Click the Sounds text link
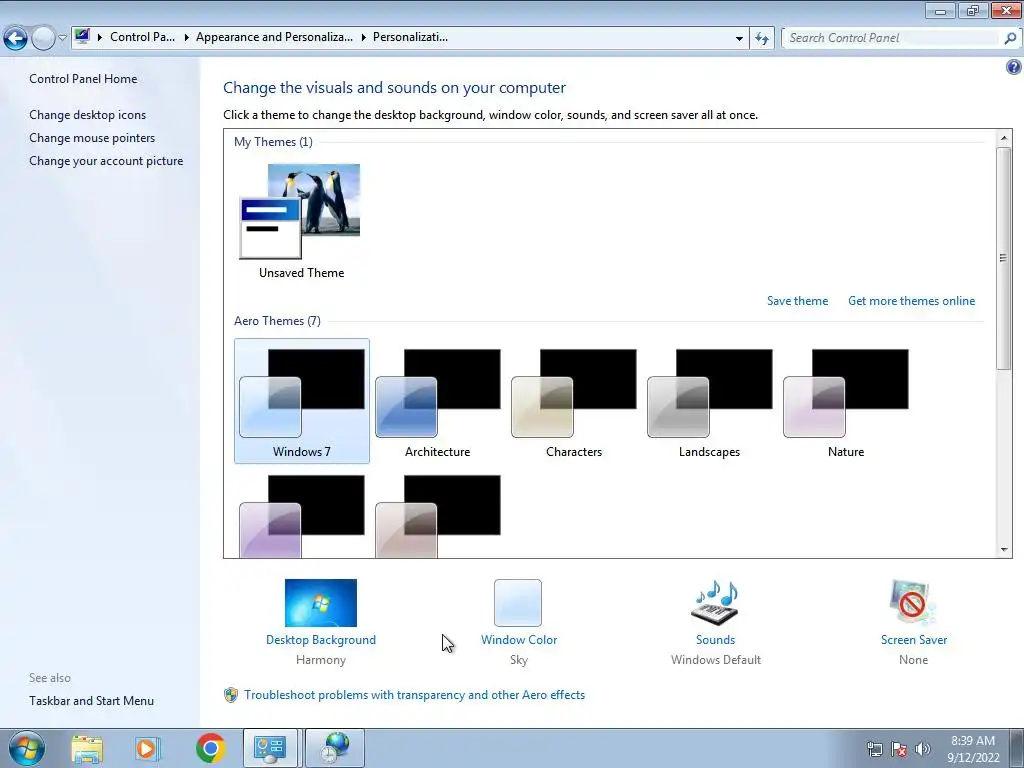The width and height of the screenshot is (1024, 768). pos(715,640)
